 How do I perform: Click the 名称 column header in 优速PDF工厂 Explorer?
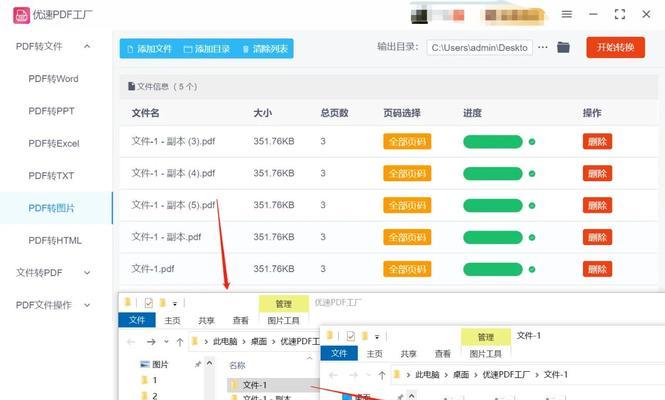pyautogui.click(x=237, y=365)
